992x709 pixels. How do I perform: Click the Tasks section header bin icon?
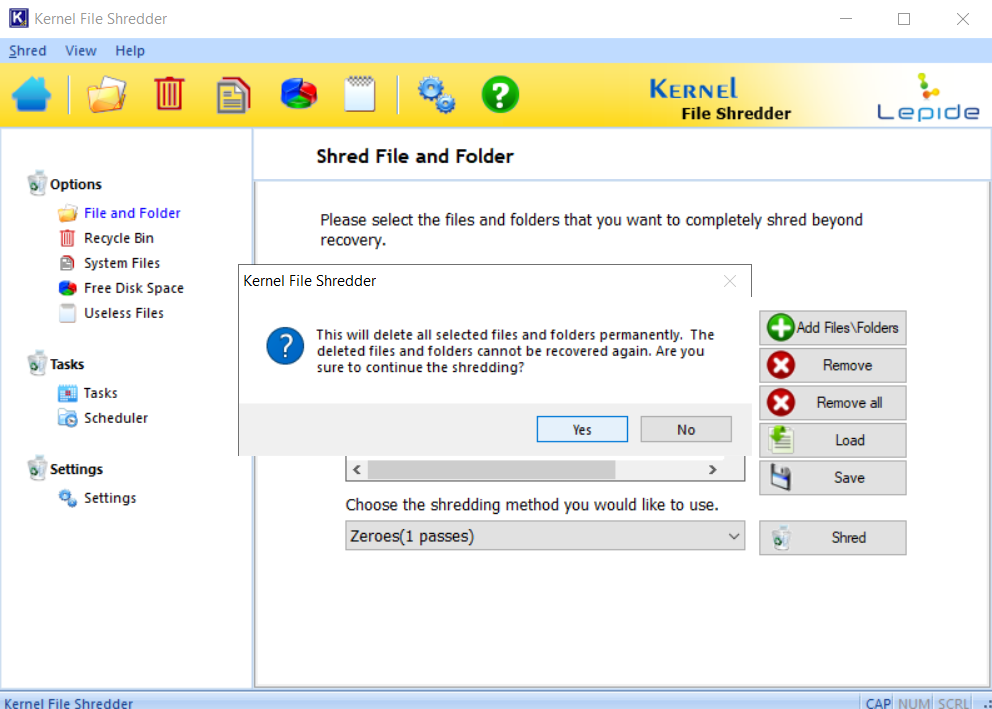pos(37,364)
